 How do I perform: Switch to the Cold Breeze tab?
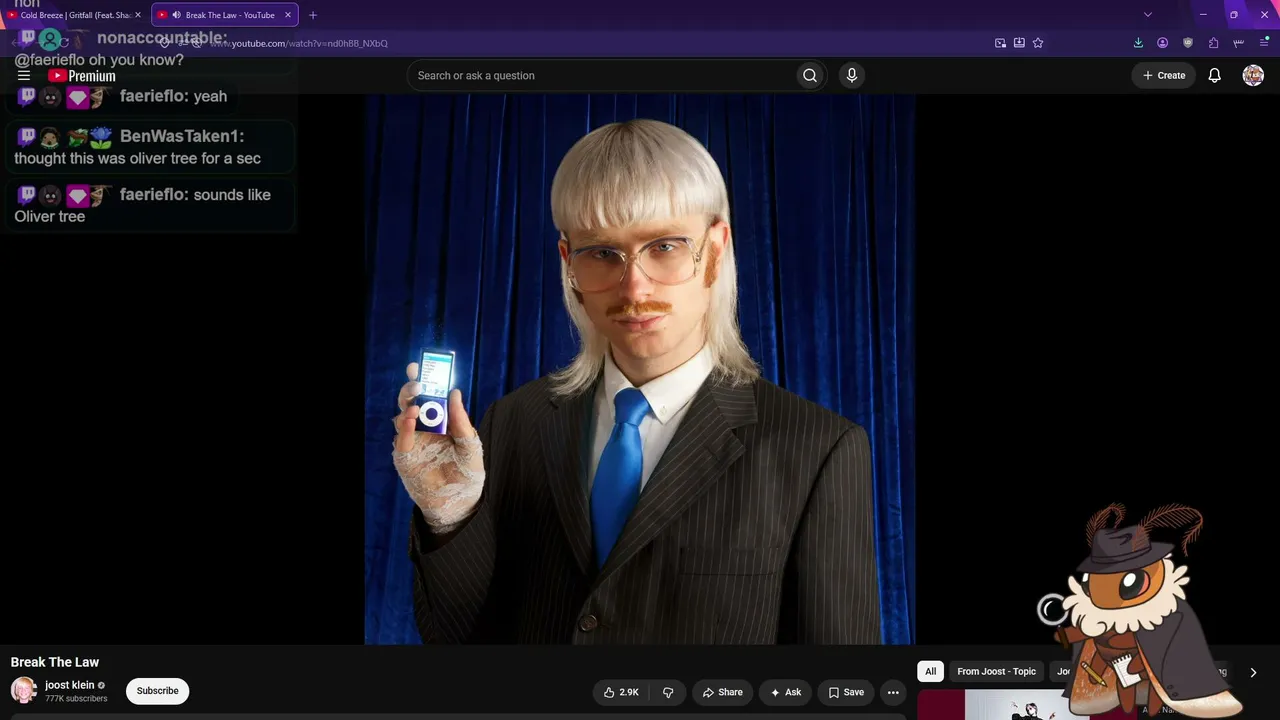click(x=75, y=15)
